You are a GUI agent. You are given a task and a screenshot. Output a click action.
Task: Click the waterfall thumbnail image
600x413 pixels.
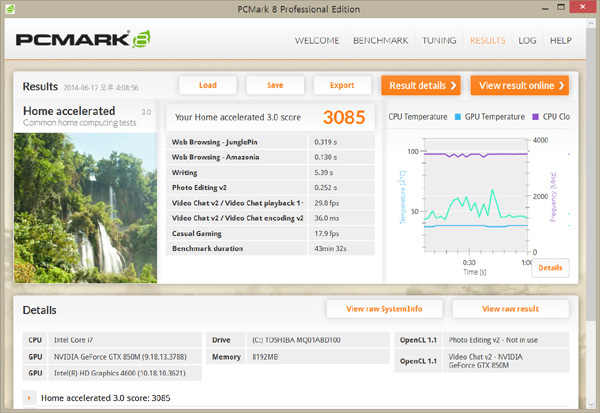[x=85, y=208]
